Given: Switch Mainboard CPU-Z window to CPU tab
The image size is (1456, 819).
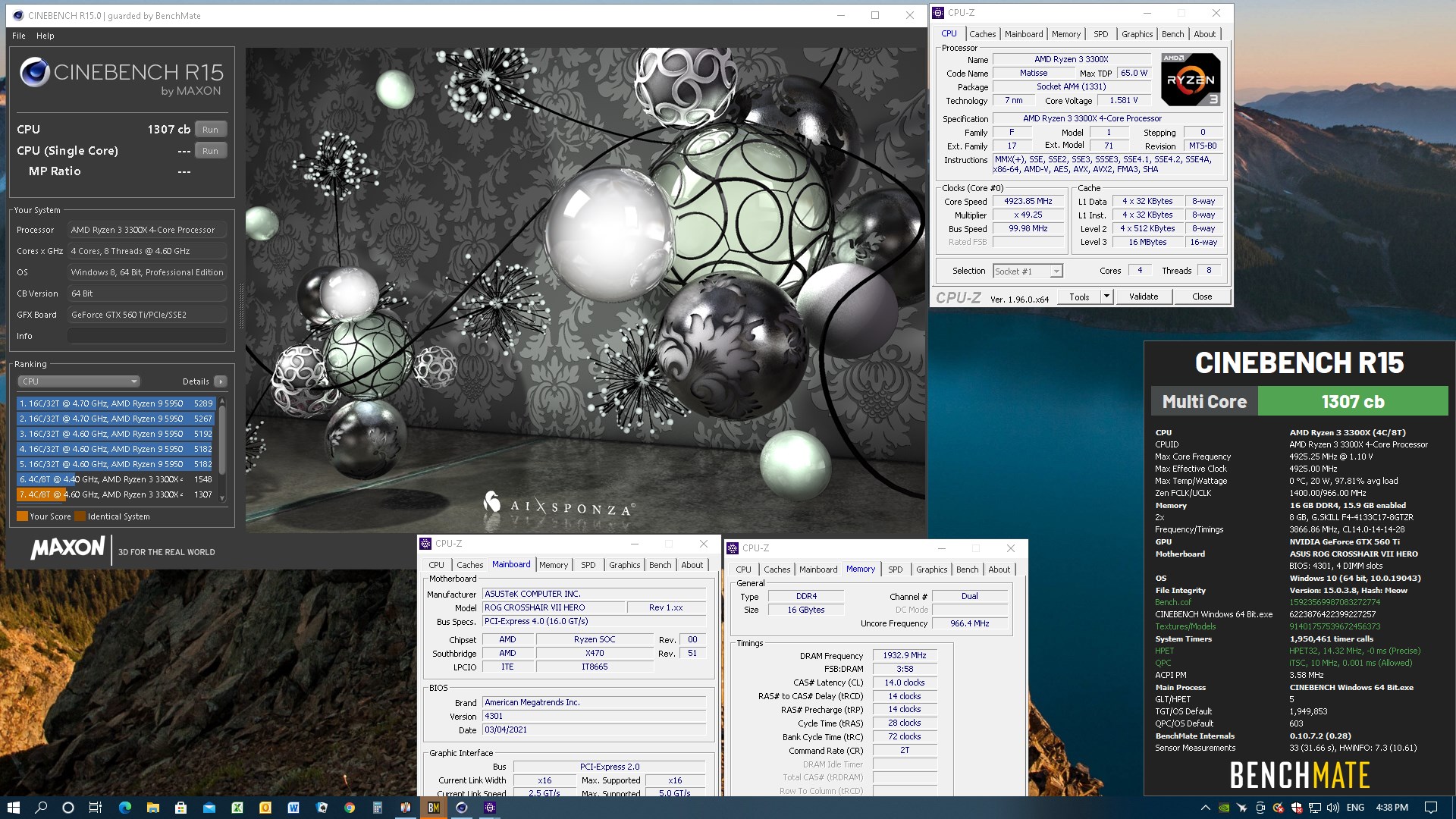Looking at the screenshot, I should pyautogui.click(x=436, y=565).
